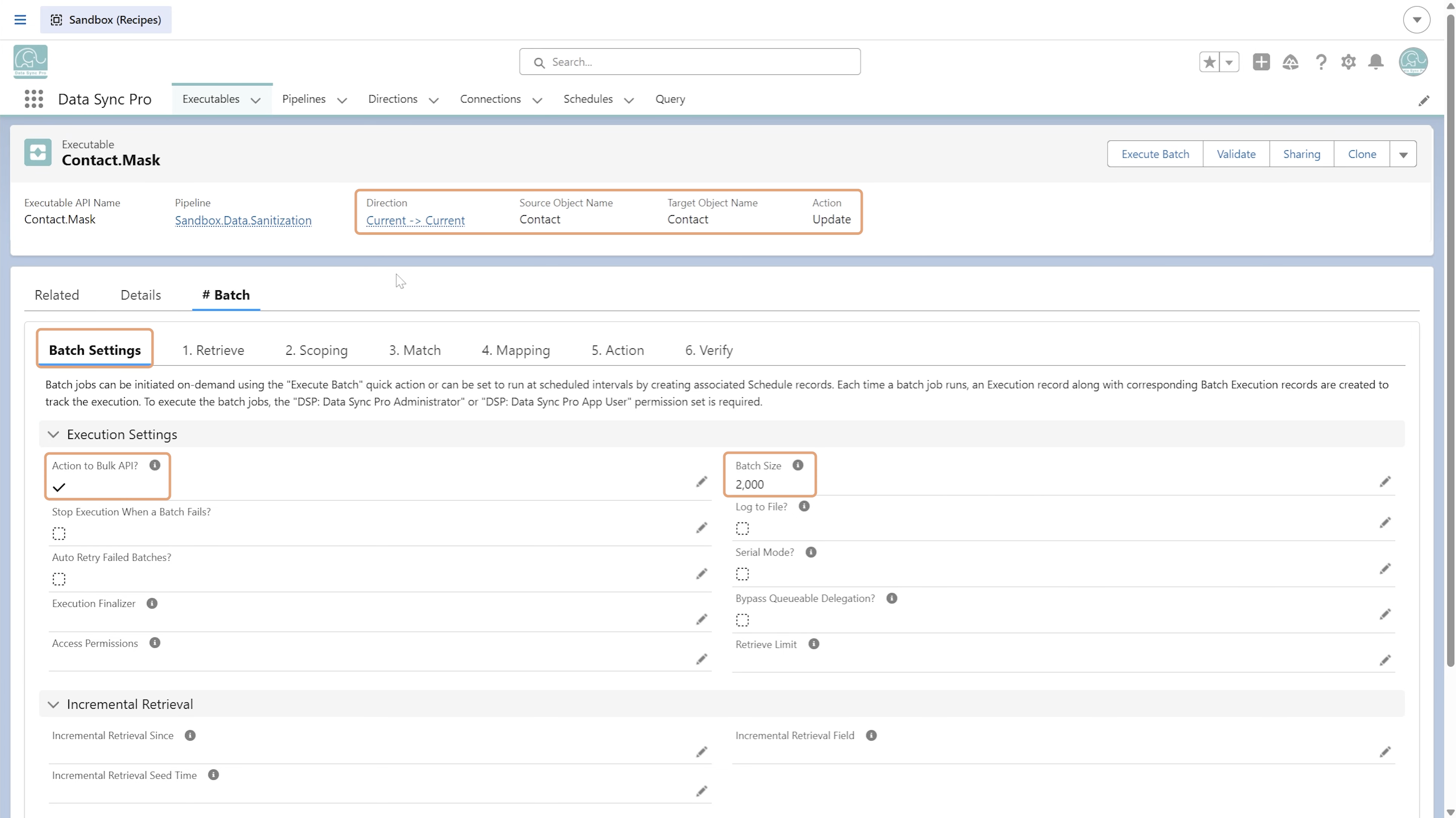This screenshot has width=1456, height=818.
Task: Show info for Incremental Retrieval Field
Action: click(871, 736)
